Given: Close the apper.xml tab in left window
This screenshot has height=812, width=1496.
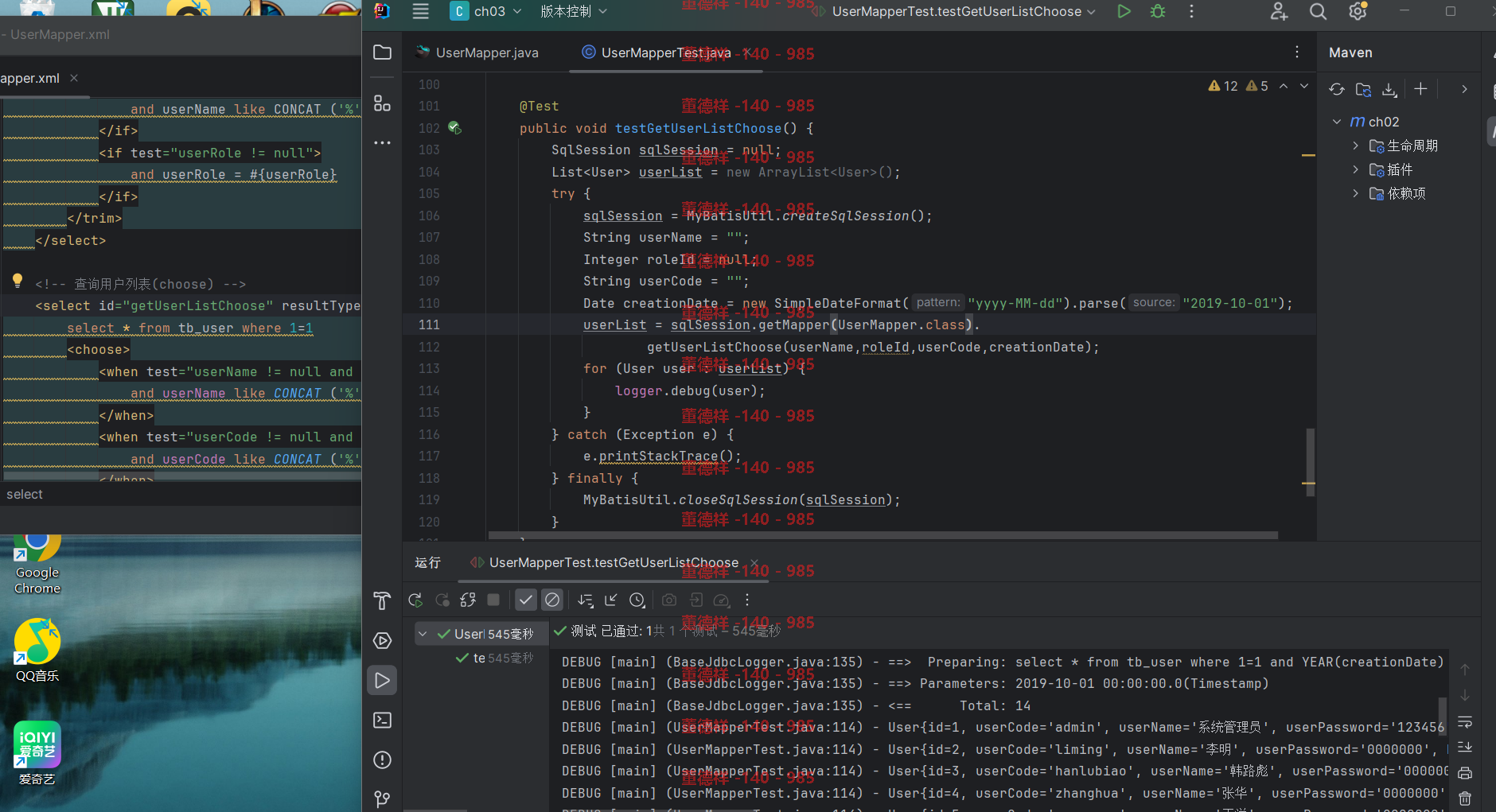Looking at the screenshot, I should tap(74, 78).
